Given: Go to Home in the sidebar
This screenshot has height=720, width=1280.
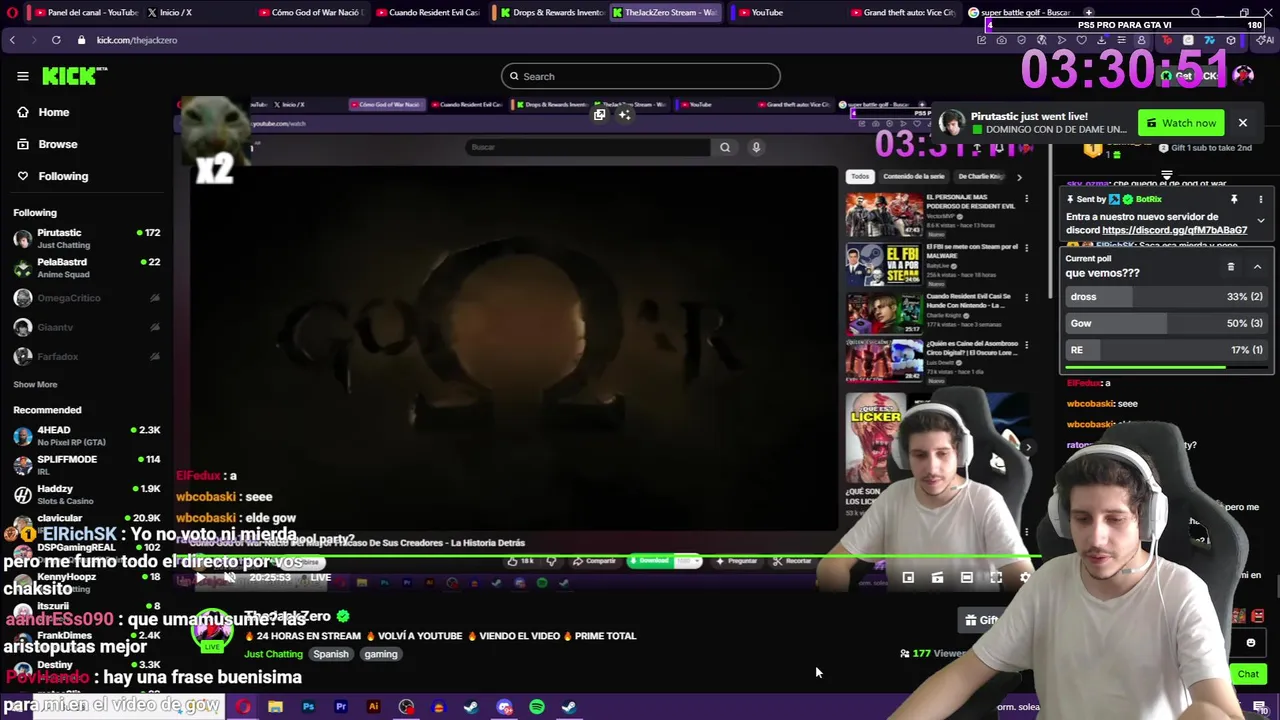Looking at the screenshot, I should tap(54, 112).
